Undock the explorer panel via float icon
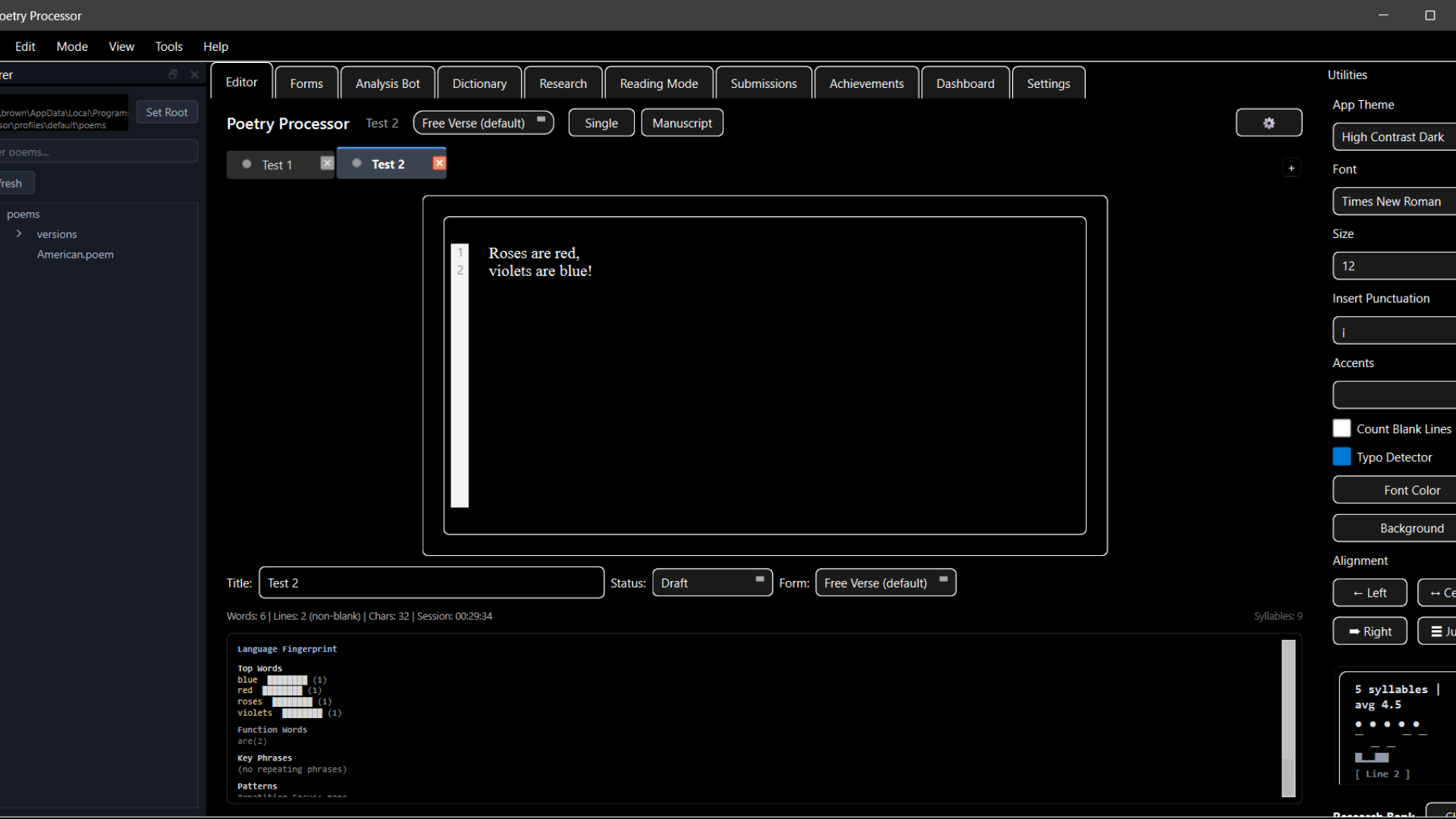 point(173,74)
